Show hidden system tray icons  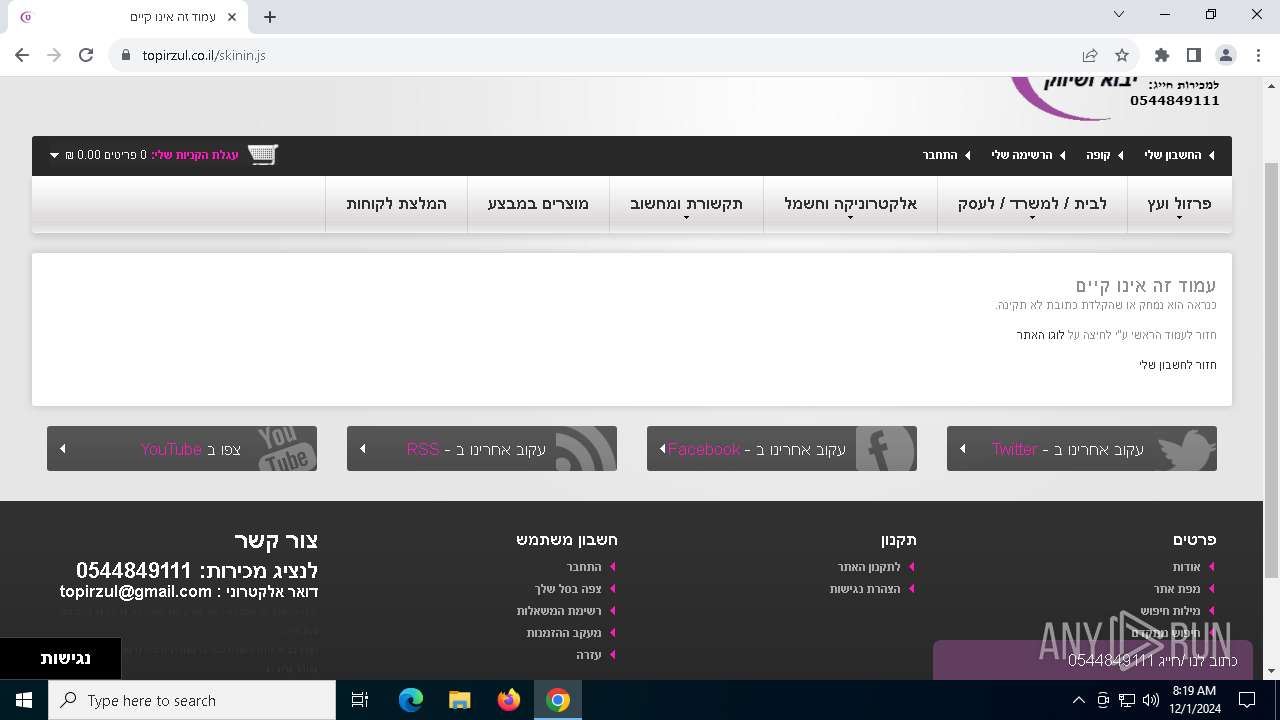pyautogui.click(x=1078, y=700)
